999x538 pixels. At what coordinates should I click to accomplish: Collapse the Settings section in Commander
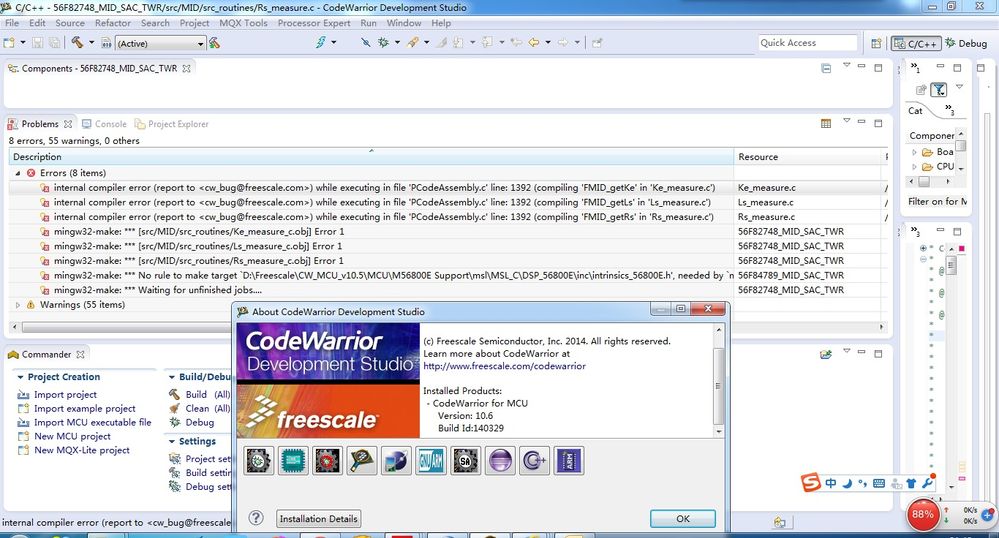(x=172, y=441)
